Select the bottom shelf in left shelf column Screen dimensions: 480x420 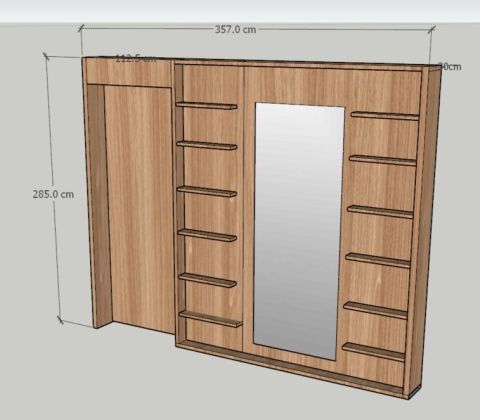coord(211,319)
